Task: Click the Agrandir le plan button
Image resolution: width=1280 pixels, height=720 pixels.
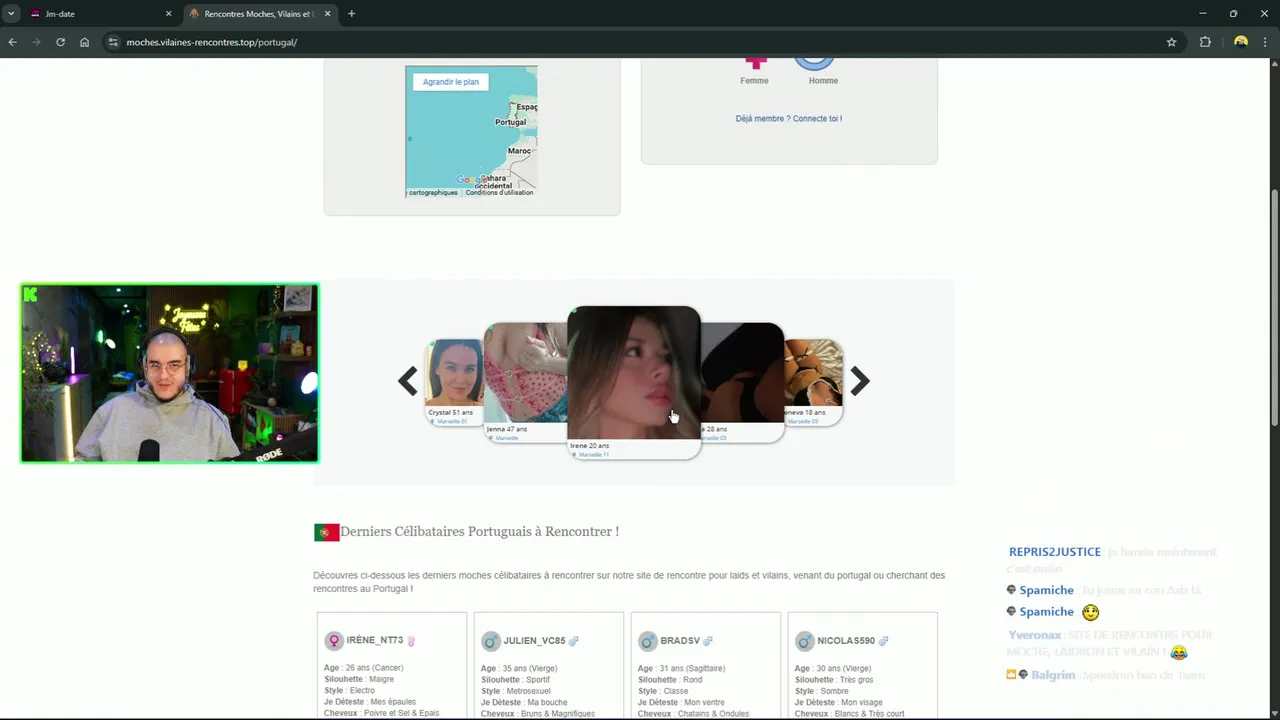Action: coord(450,82)
